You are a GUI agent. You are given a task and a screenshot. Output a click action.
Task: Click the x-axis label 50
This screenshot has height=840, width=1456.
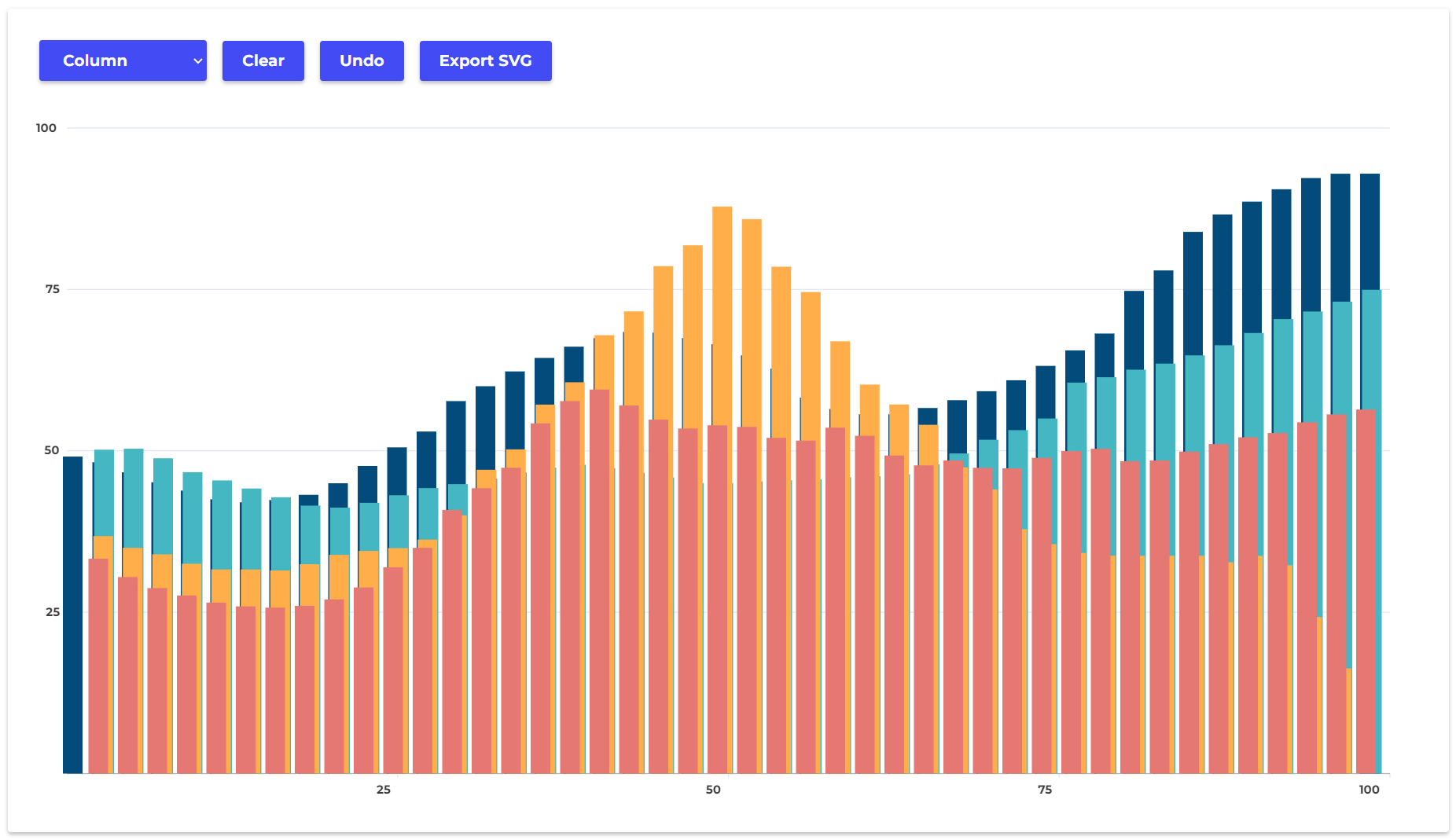point(713,790)
